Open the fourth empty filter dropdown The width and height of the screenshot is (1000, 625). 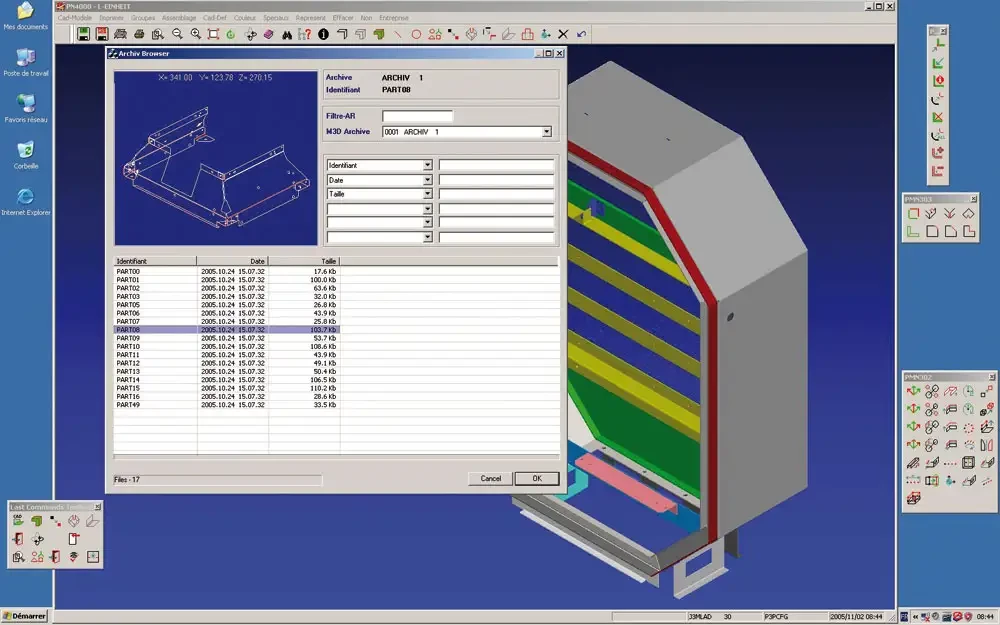pos(427,209)
